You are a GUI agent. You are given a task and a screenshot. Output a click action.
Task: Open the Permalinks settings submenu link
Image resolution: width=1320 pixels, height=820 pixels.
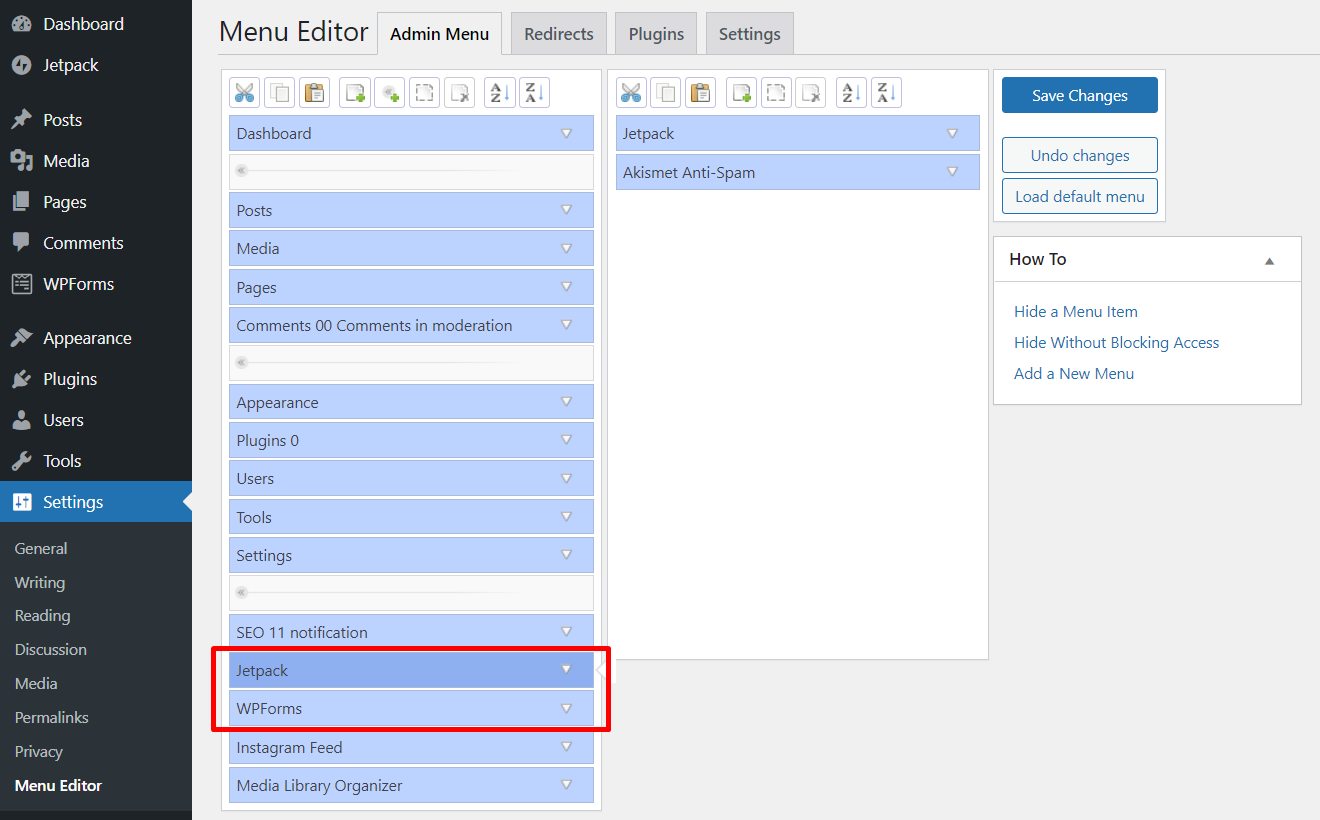[52, 718]
